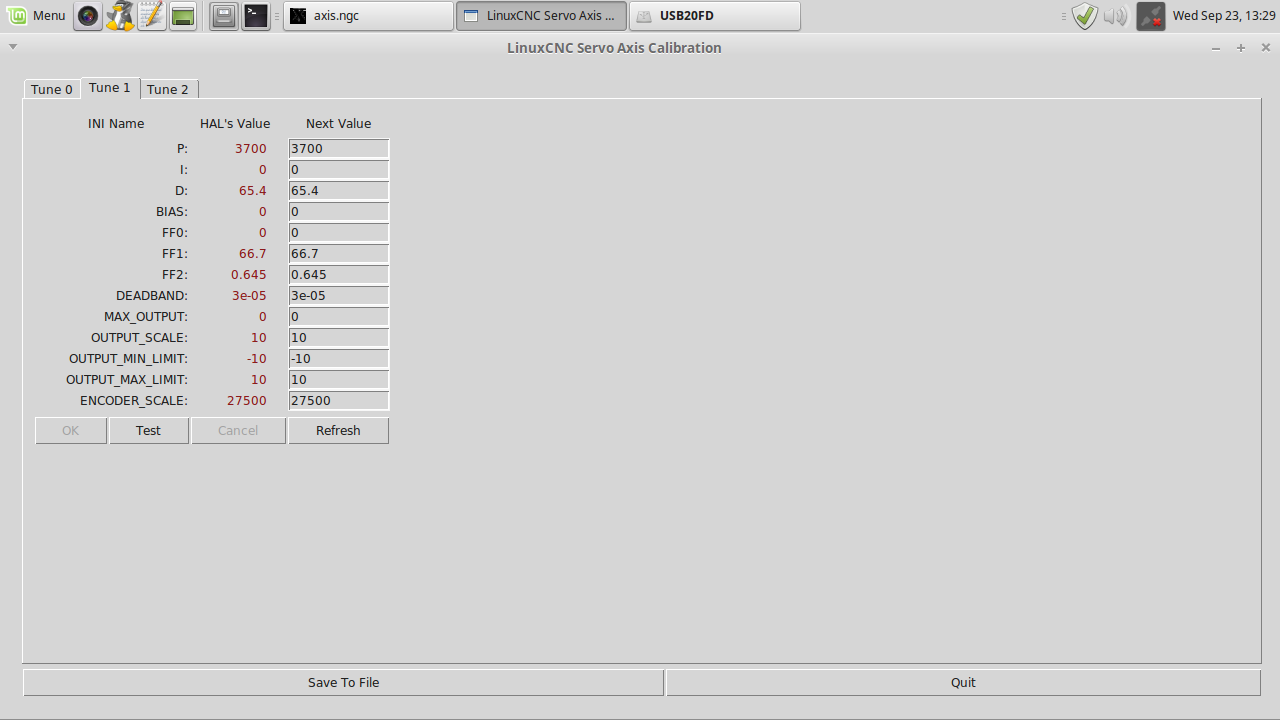Image resolution: width=1280 pixels, height=720 pixels.
Task: Select LinuxCNC Servo Axis taskbar button
Action: 542,16
